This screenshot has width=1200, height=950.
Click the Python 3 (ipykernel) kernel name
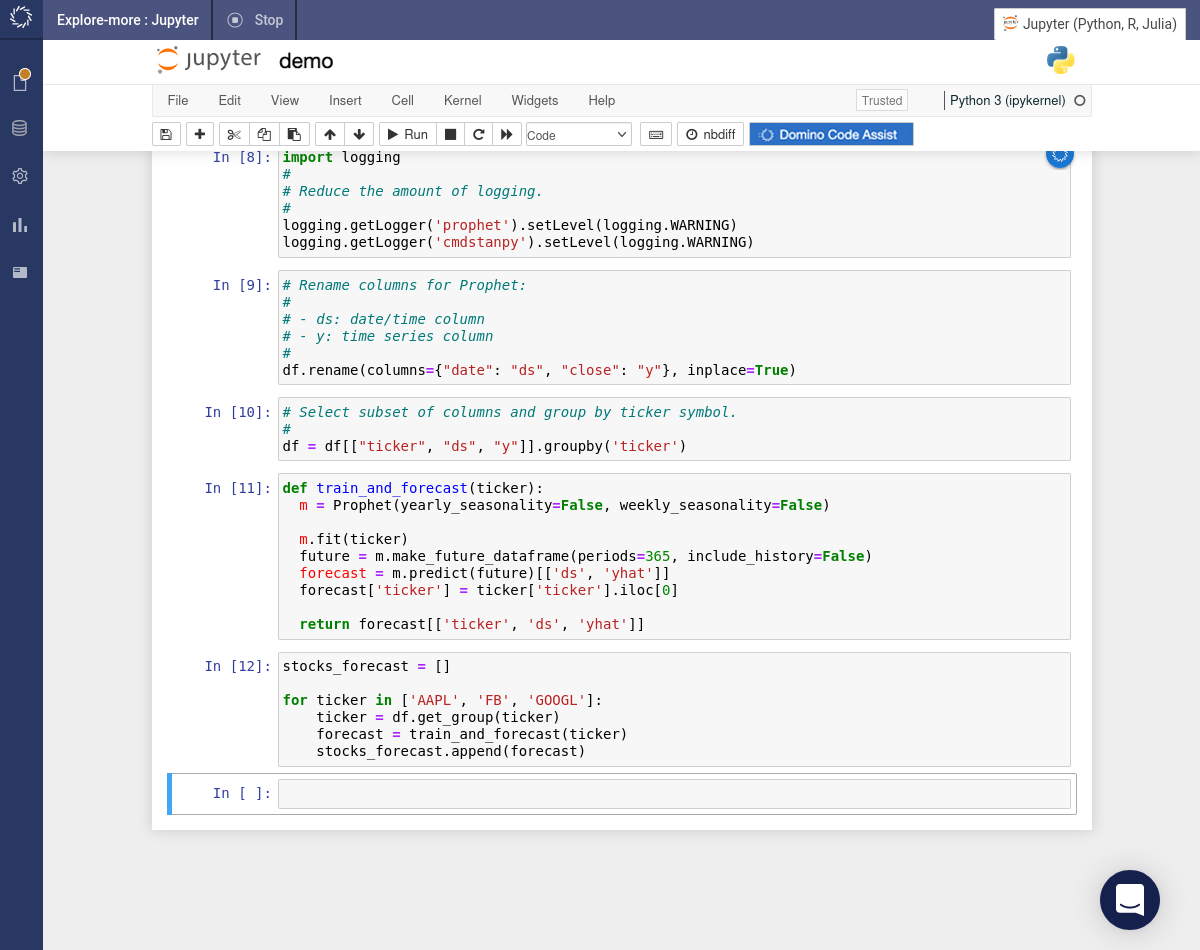[x=1008, y=100]
